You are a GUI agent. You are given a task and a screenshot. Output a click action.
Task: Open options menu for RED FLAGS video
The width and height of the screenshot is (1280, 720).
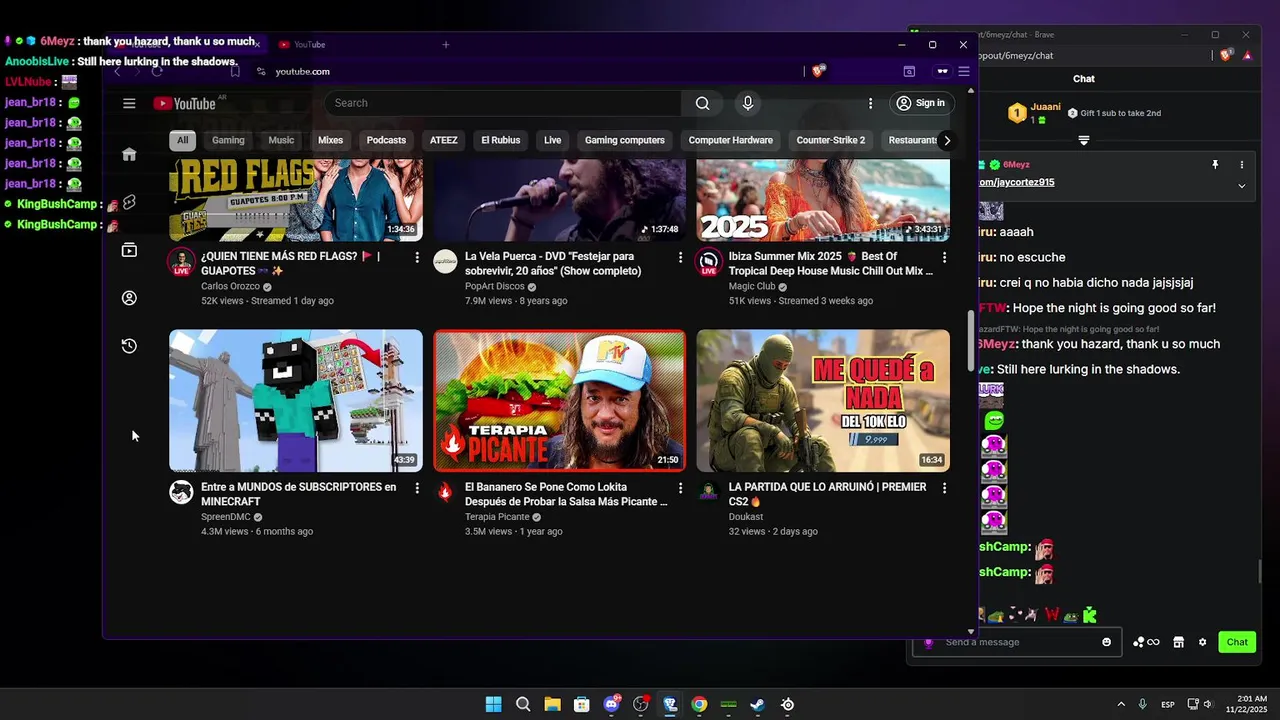[417, 258]
